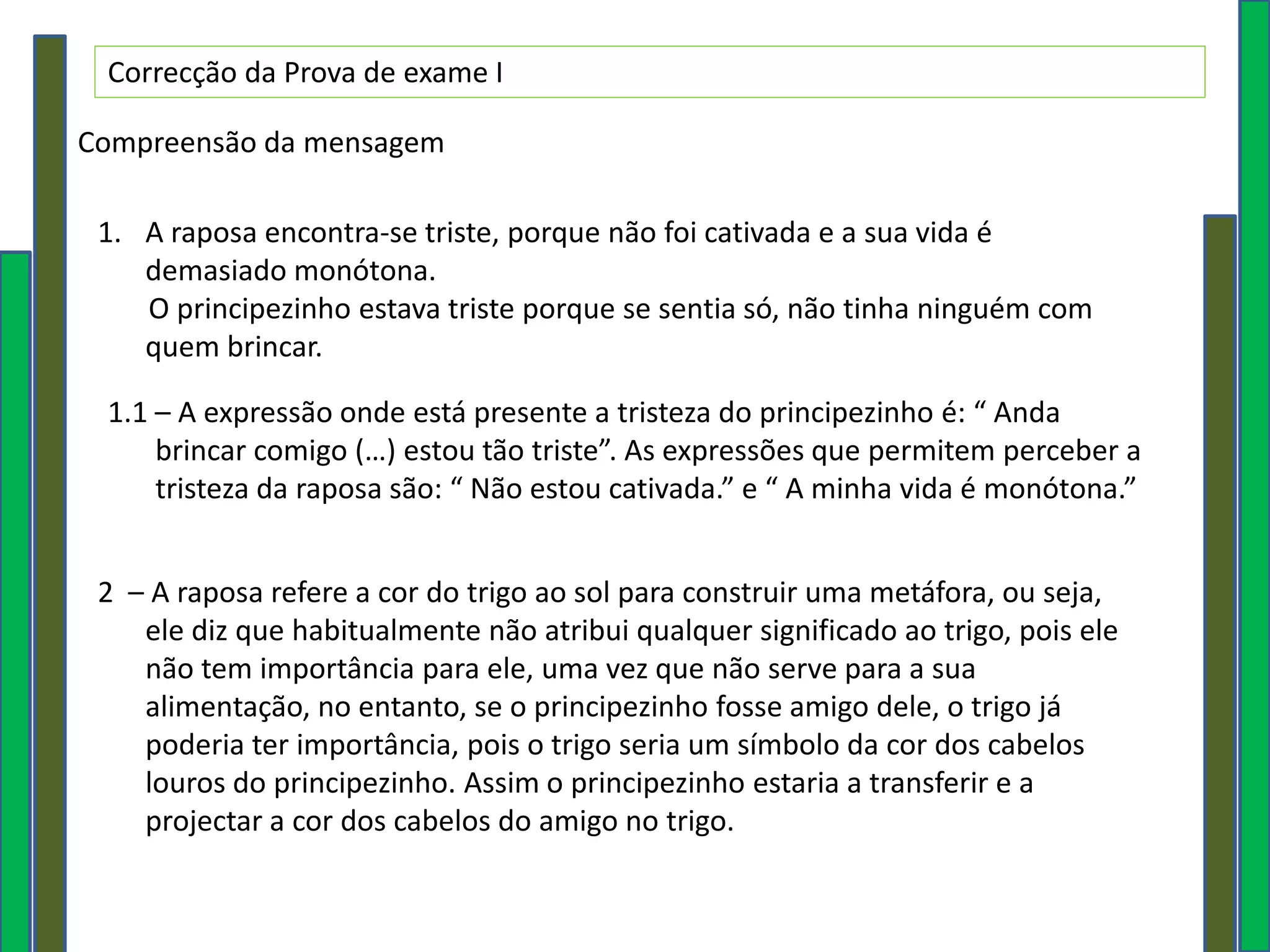Click the bright green bar at left edge

pyautogui.click(x=15, y=601)
